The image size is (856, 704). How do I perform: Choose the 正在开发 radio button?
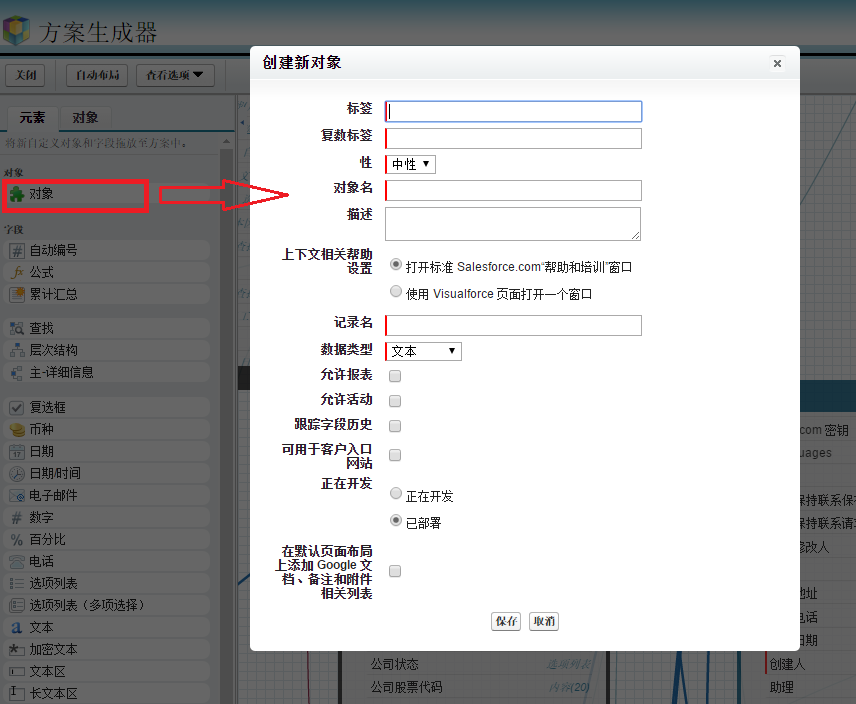396,493
